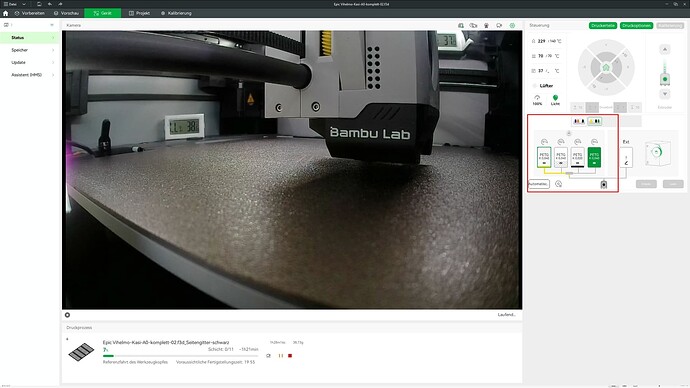690x388 pixels.
Task: Select the second PETG filament slot
Action: point(561,157)
